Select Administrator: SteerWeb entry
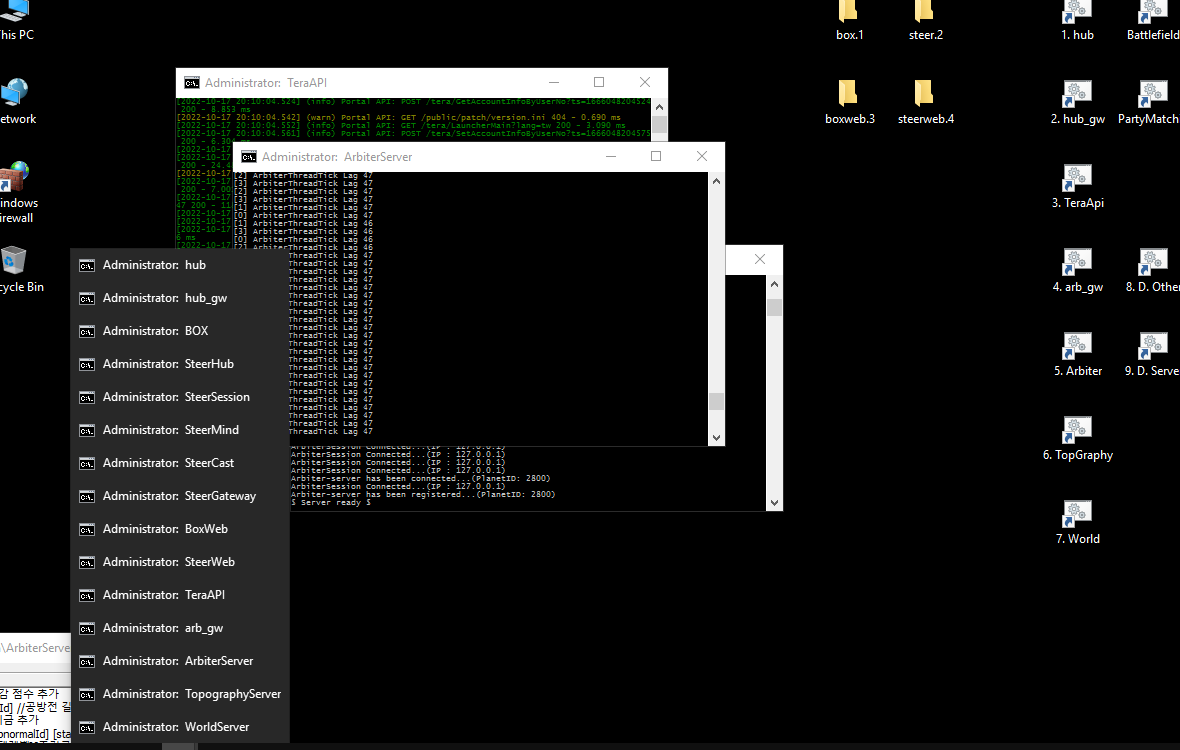The image size is (1180, 750). pyautogui.click(x=180, y=562)
